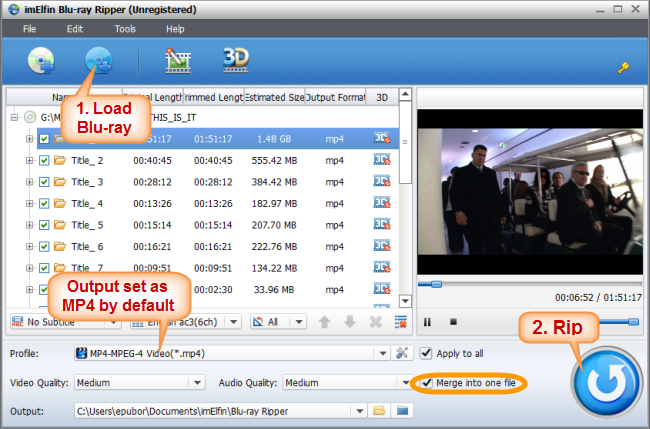The height and width of the screenshot is (429, 650).
Task: Open the File menu
Action: click(x=29, y=29)
